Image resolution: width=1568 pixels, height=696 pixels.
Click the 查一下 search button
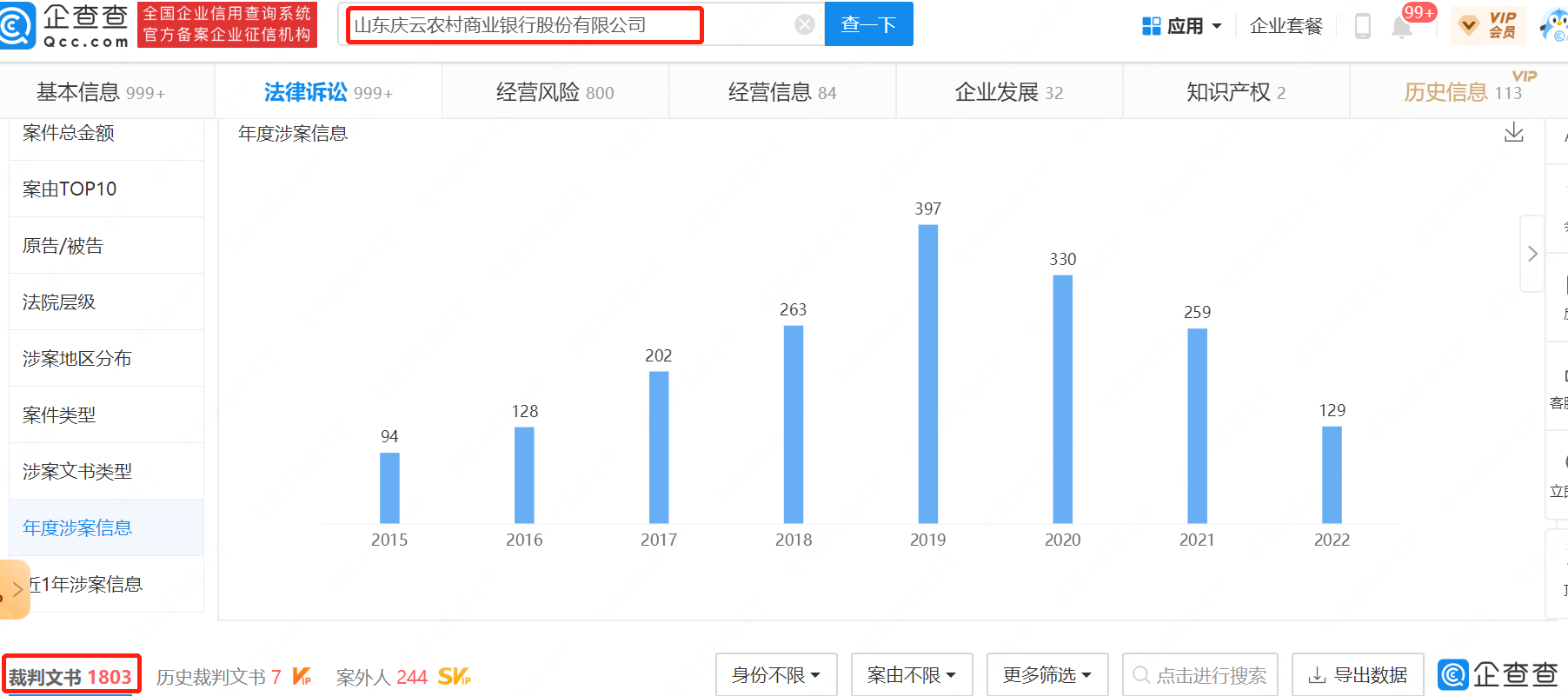point(868,23)
